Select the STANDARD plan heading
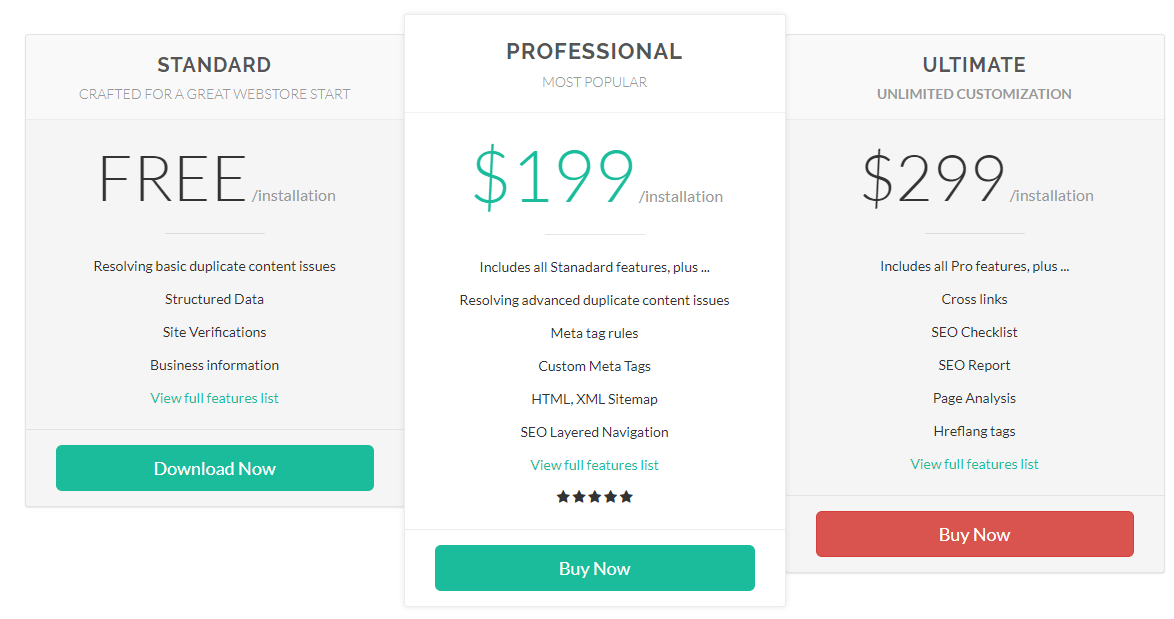The image size is (1174, 619). coord(214,65)
